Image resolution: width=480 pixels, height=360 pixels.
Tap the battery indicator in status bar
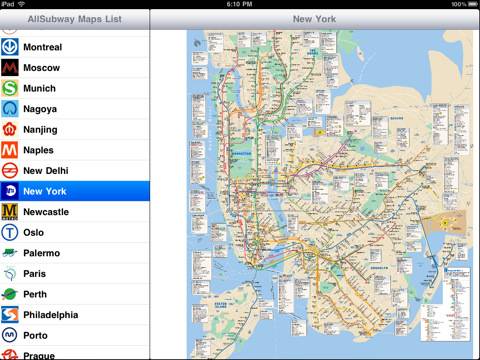[x=473, y=4]
